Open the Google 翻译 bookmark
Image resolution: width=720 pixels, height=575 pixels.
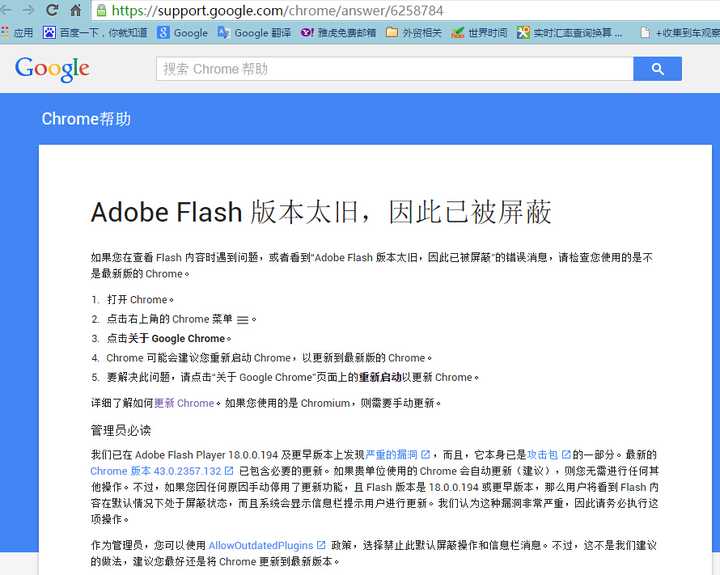click(254, 33)
